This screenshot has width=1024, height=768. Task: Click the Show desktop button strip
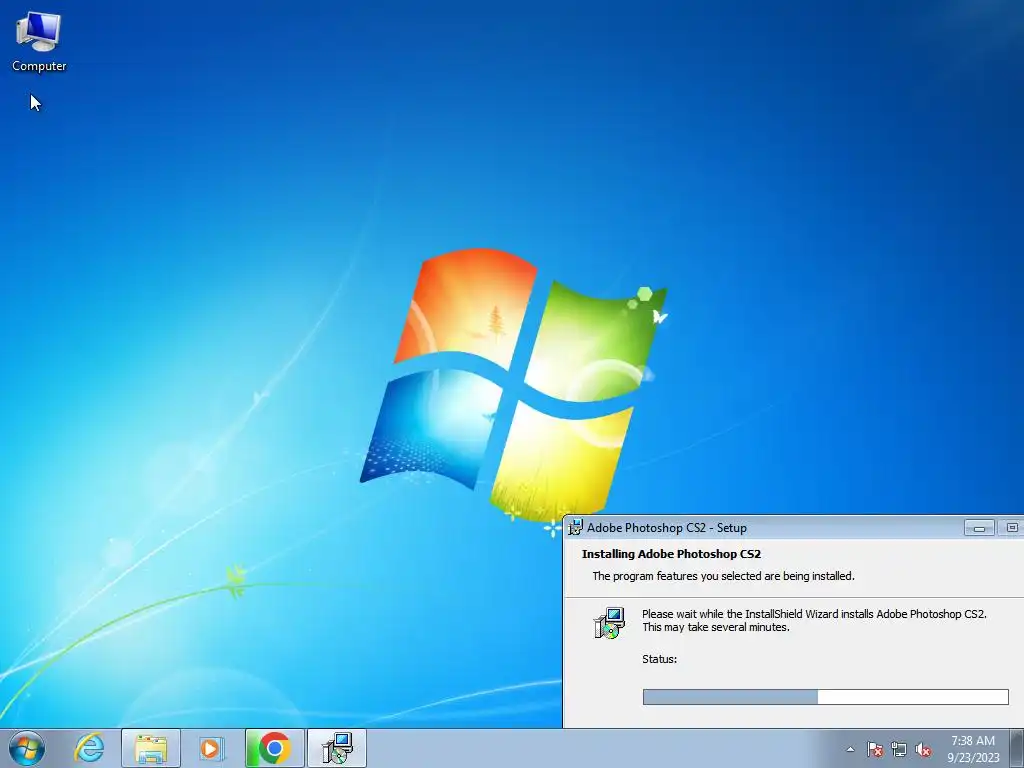[1017, 748]
